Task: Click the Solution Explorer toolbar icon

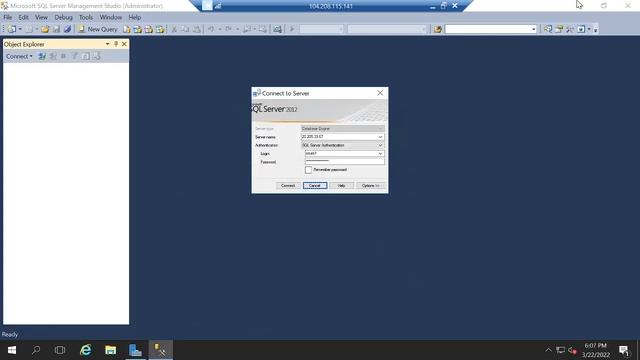Action: coord(548,29)
